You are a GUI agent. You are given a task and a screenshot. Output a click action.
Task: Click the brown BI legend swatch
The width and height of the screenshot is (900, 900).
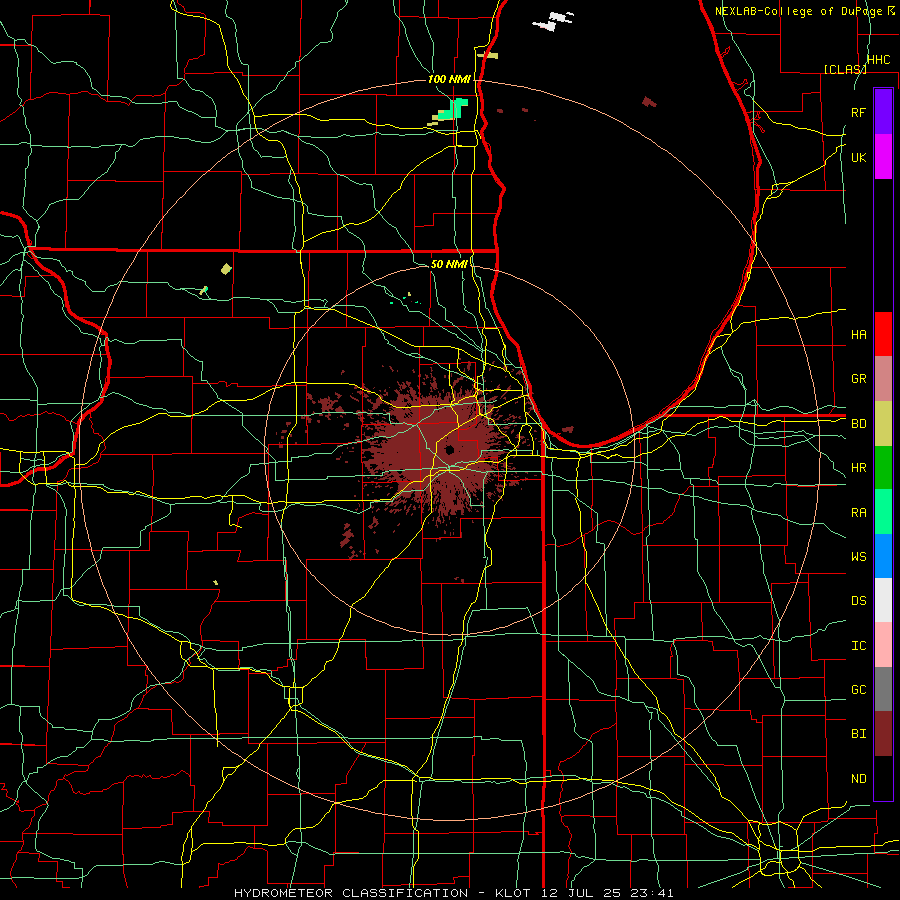click(883, 734)
